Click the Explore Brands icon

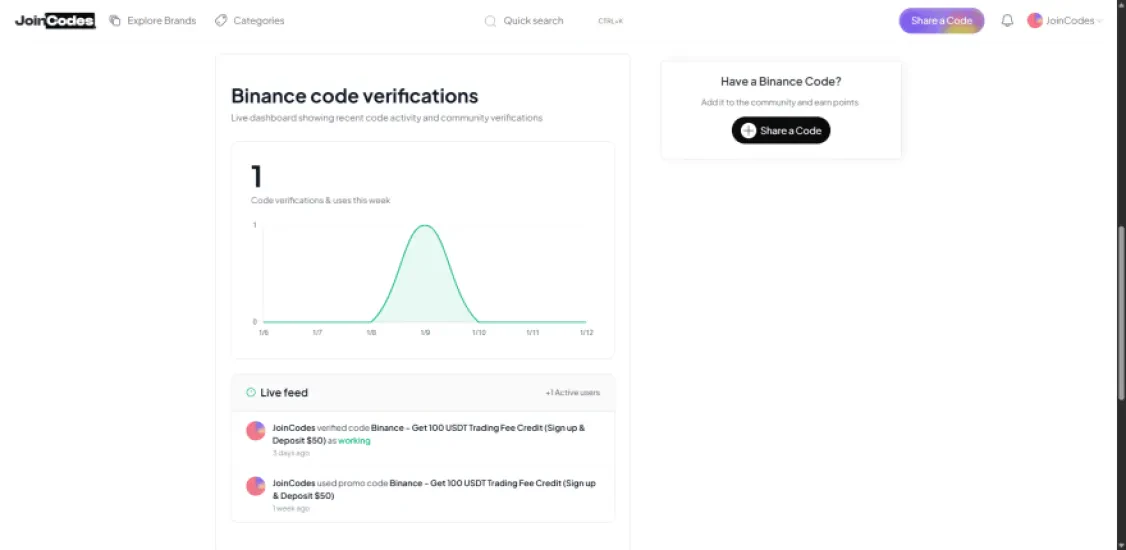click(x=115, y=21)
